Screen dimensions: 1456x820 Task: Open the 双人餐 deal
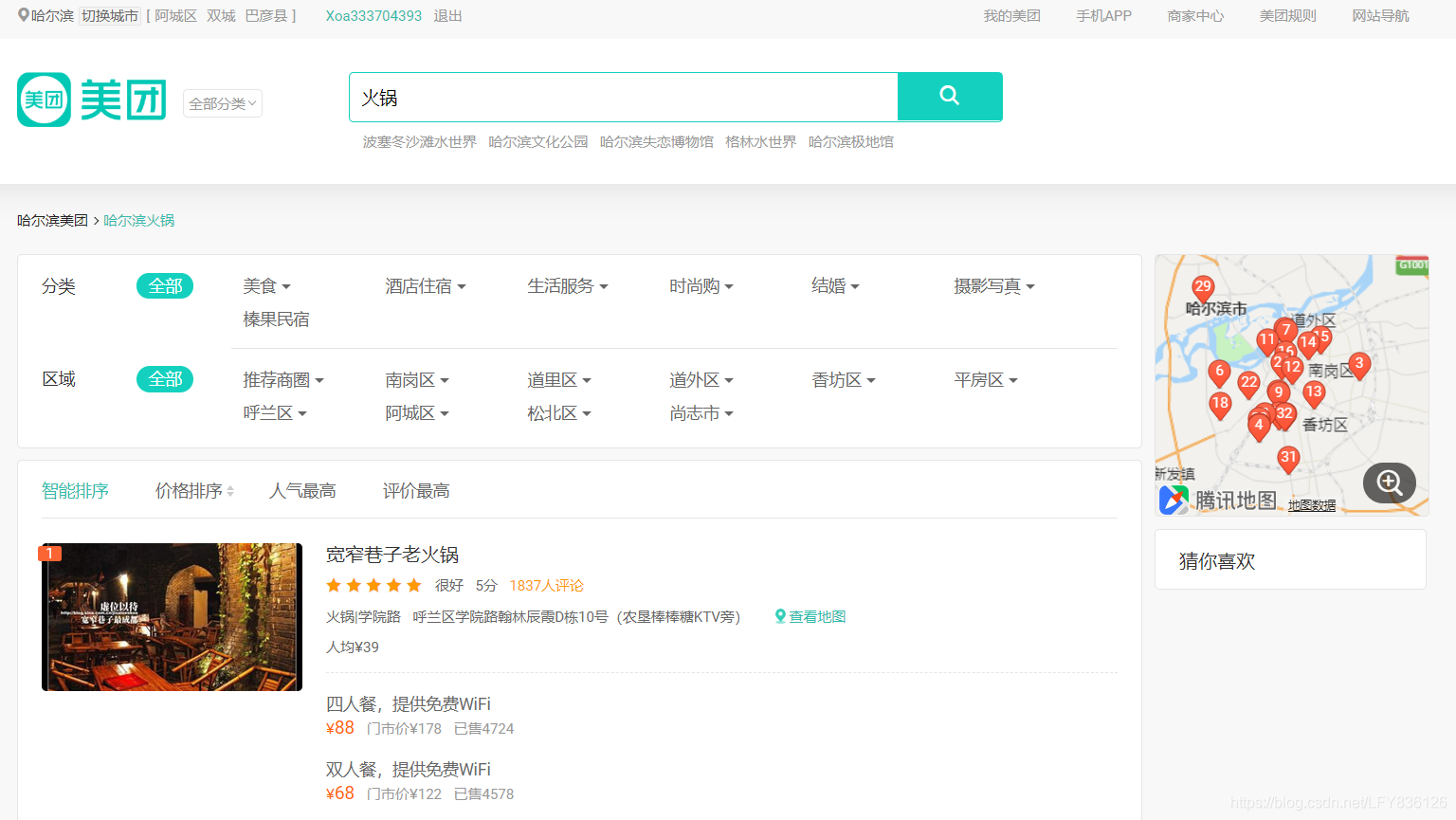409,770
